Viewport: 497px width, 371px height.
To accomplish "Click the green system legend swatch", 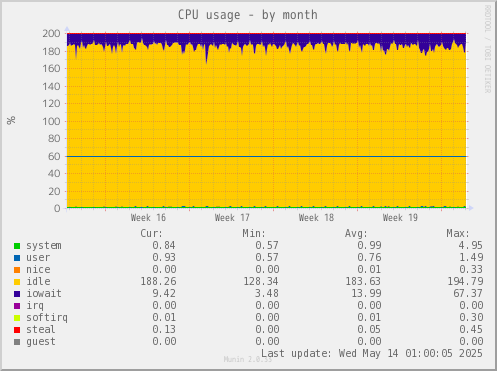I will click(17, 246).
